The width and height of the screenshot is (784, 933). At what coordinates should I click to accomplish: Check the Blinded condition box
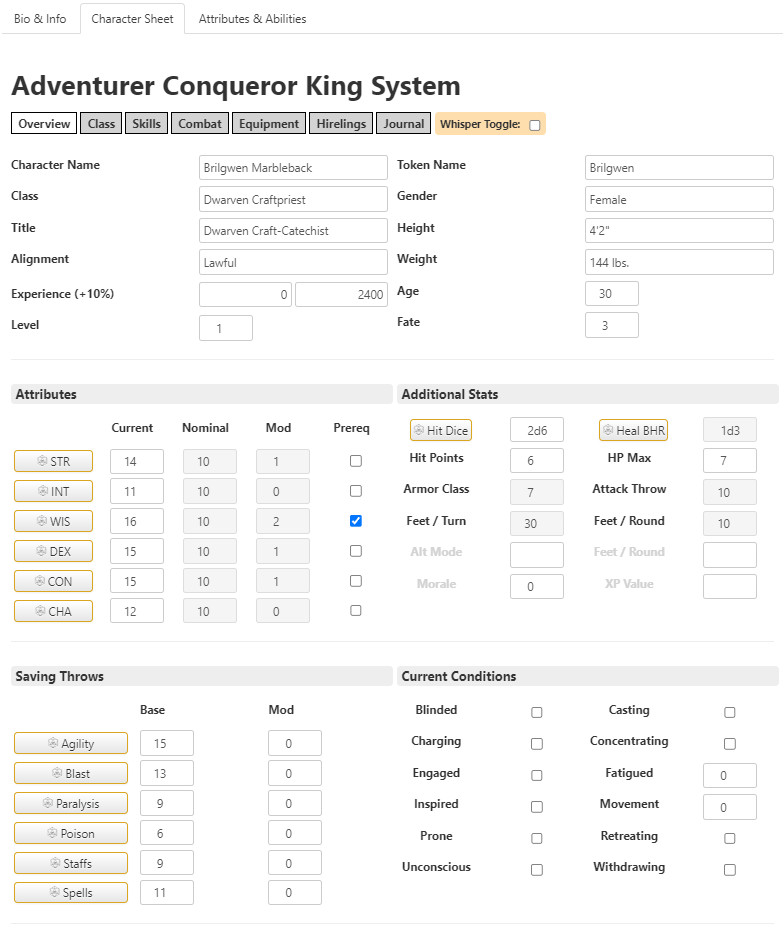tap(537, 712)
